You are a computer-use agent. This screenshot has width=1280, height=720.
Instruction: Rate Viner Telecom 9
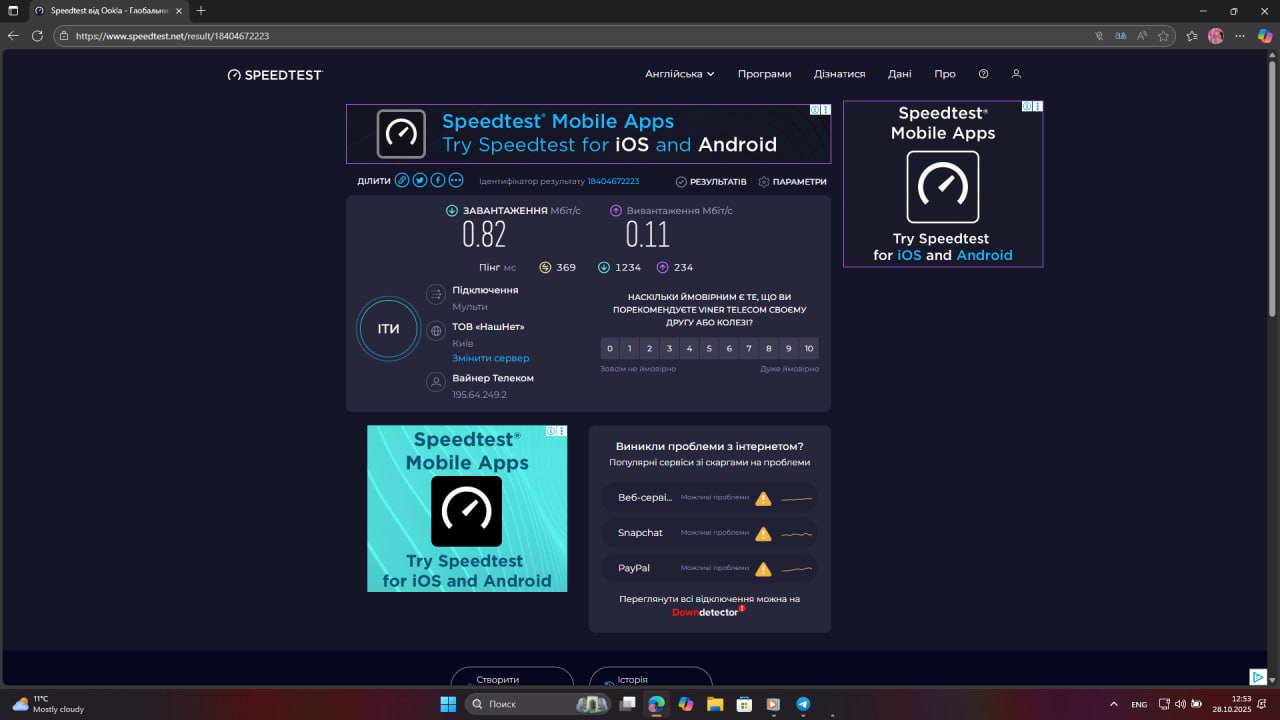coord(789,348)
